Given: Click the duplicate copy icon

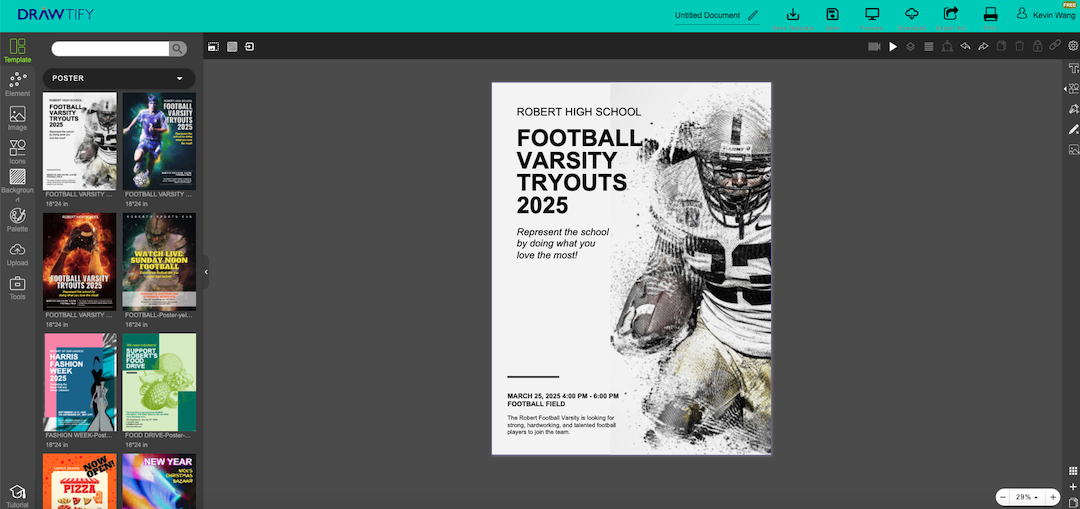Looking at the screenshot, I should pyautogui.click(x=1001, y=47).
